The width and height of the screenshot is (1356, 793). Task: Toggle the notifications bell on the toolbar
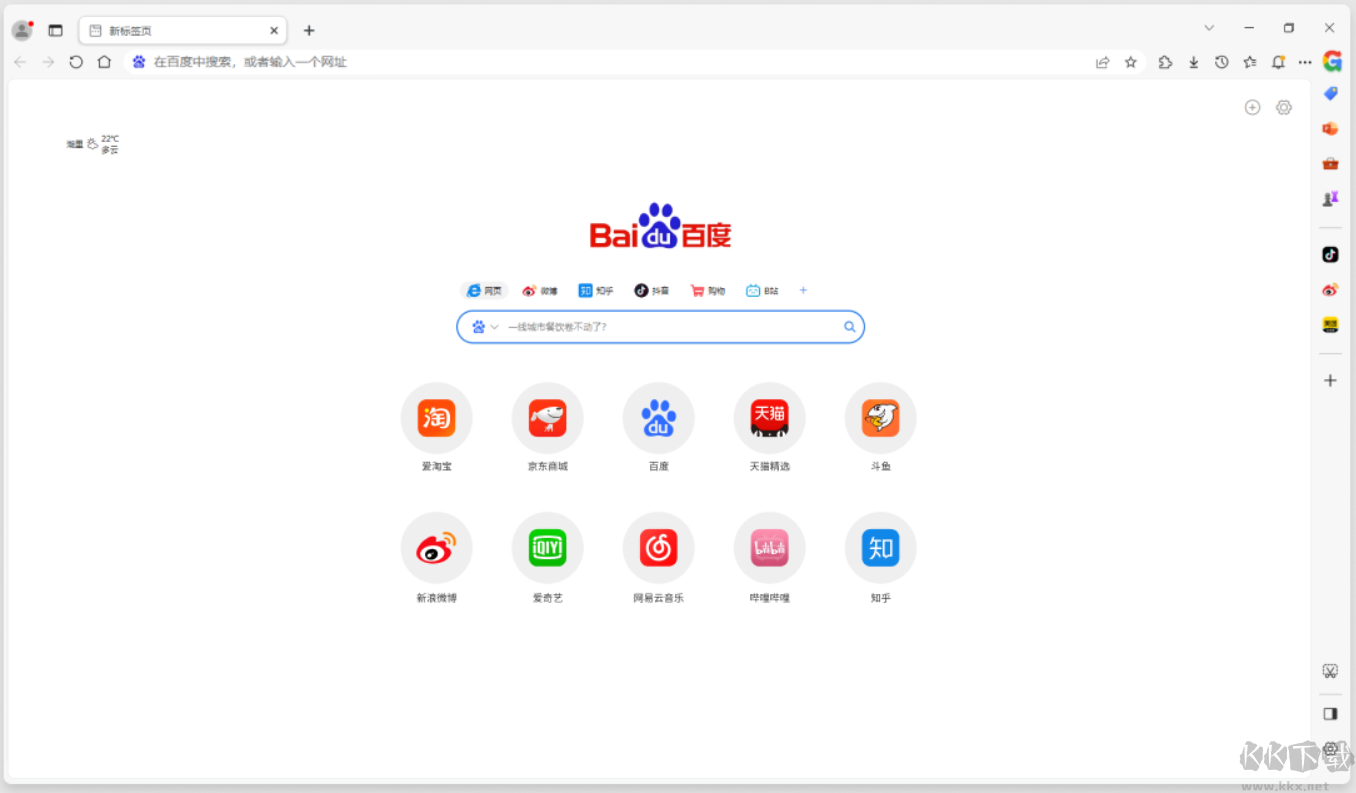(1277, 61)
